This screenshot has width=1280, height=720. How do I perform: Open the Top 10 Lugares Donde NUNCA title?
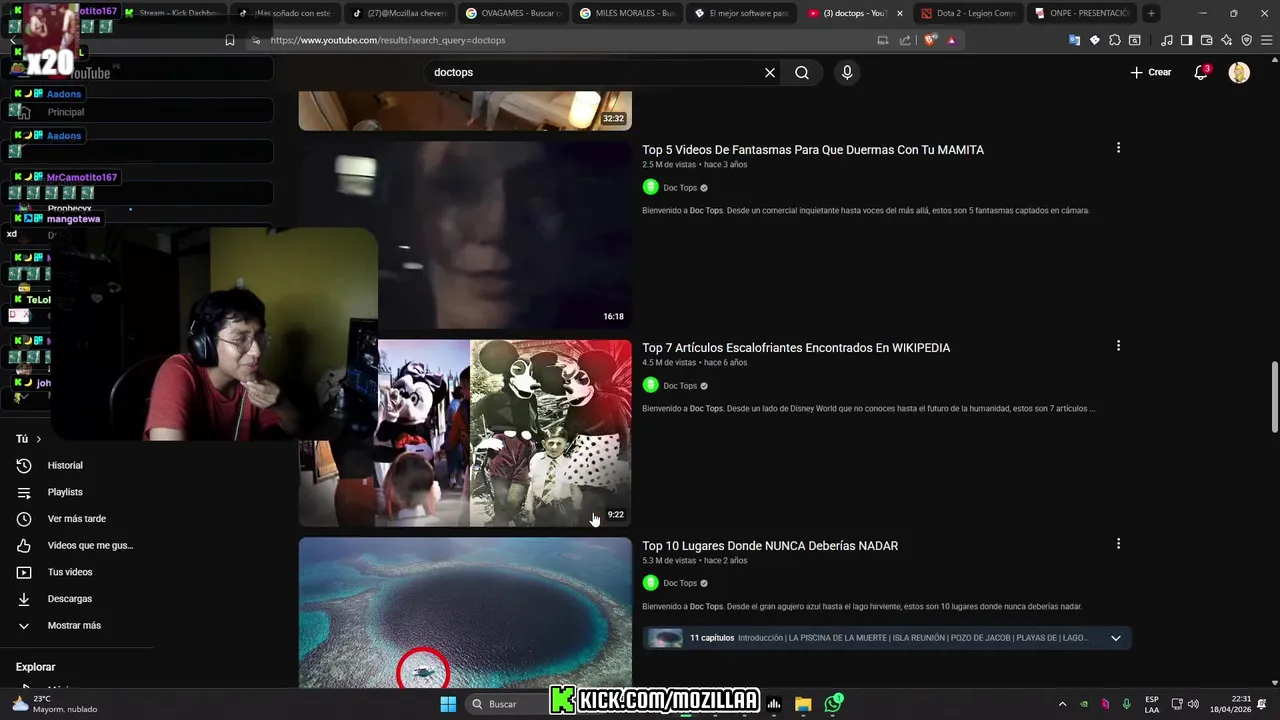click(x=770, y=546)
